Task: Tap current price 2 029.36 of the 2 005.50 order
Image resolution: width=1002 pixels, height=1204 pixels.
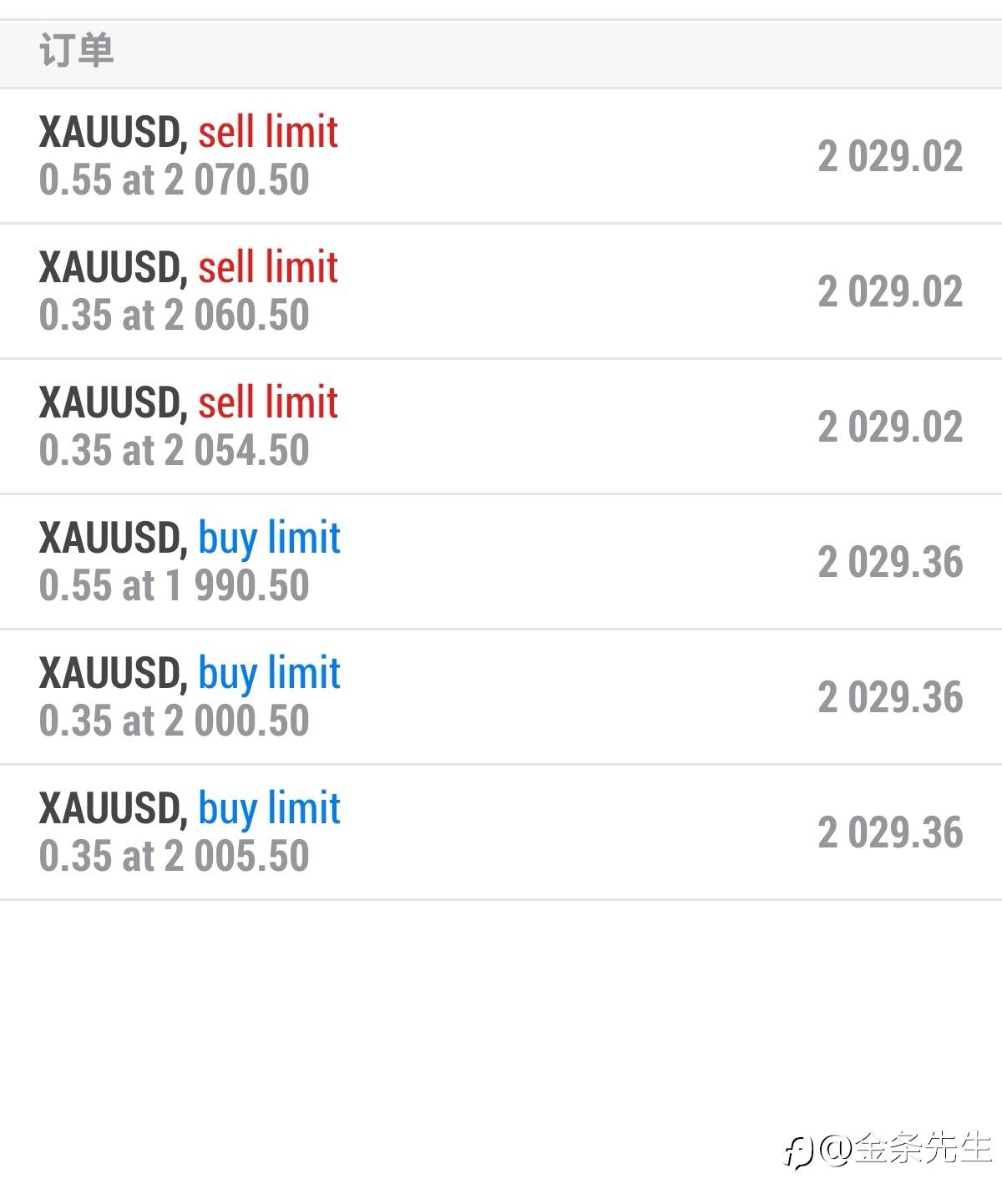Action: 890,833
